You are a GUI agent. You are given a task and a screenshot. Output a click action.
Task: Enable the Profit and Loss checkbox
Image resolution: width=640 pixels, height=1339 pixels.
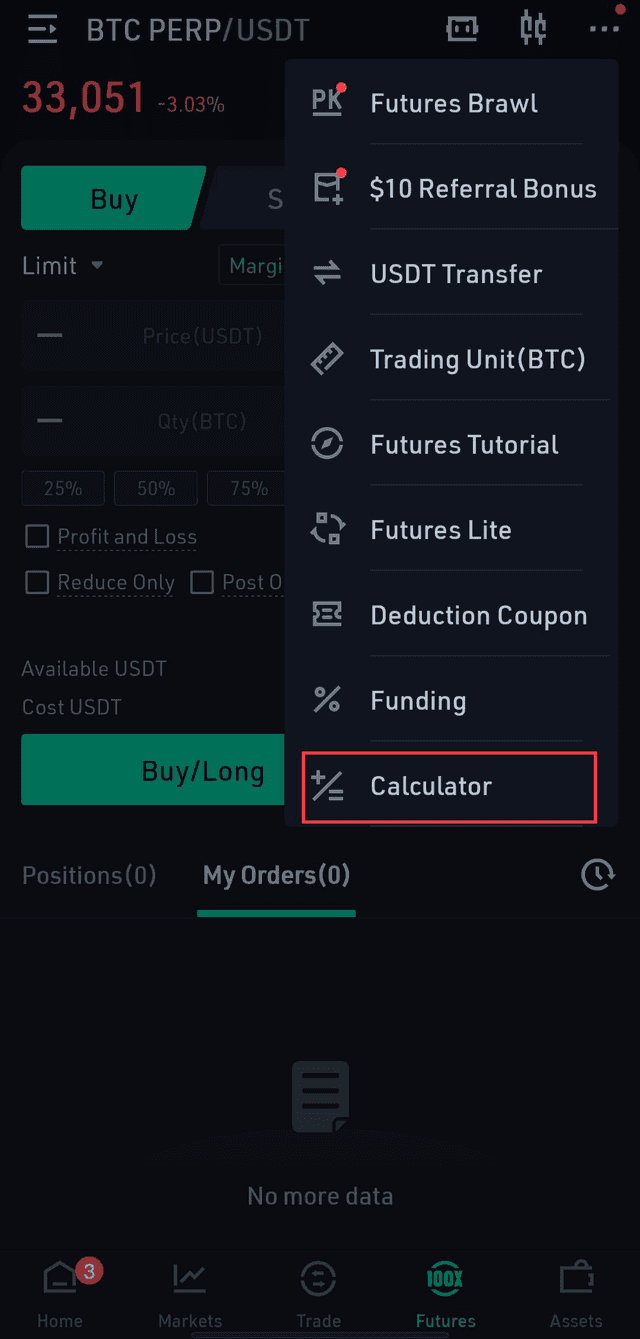37,537
